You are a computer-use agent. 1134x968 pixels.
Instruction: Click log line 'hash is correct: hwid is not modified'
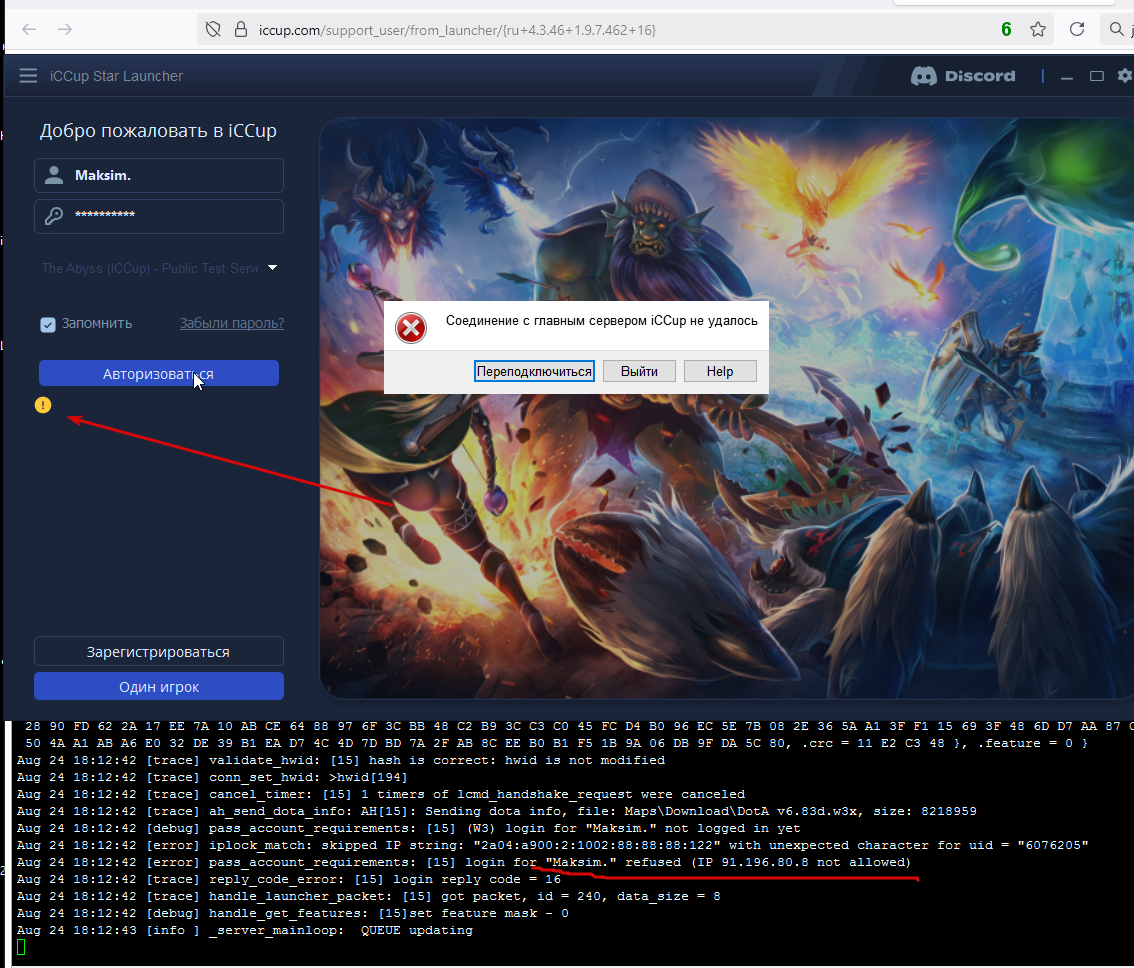pos(341,760)
